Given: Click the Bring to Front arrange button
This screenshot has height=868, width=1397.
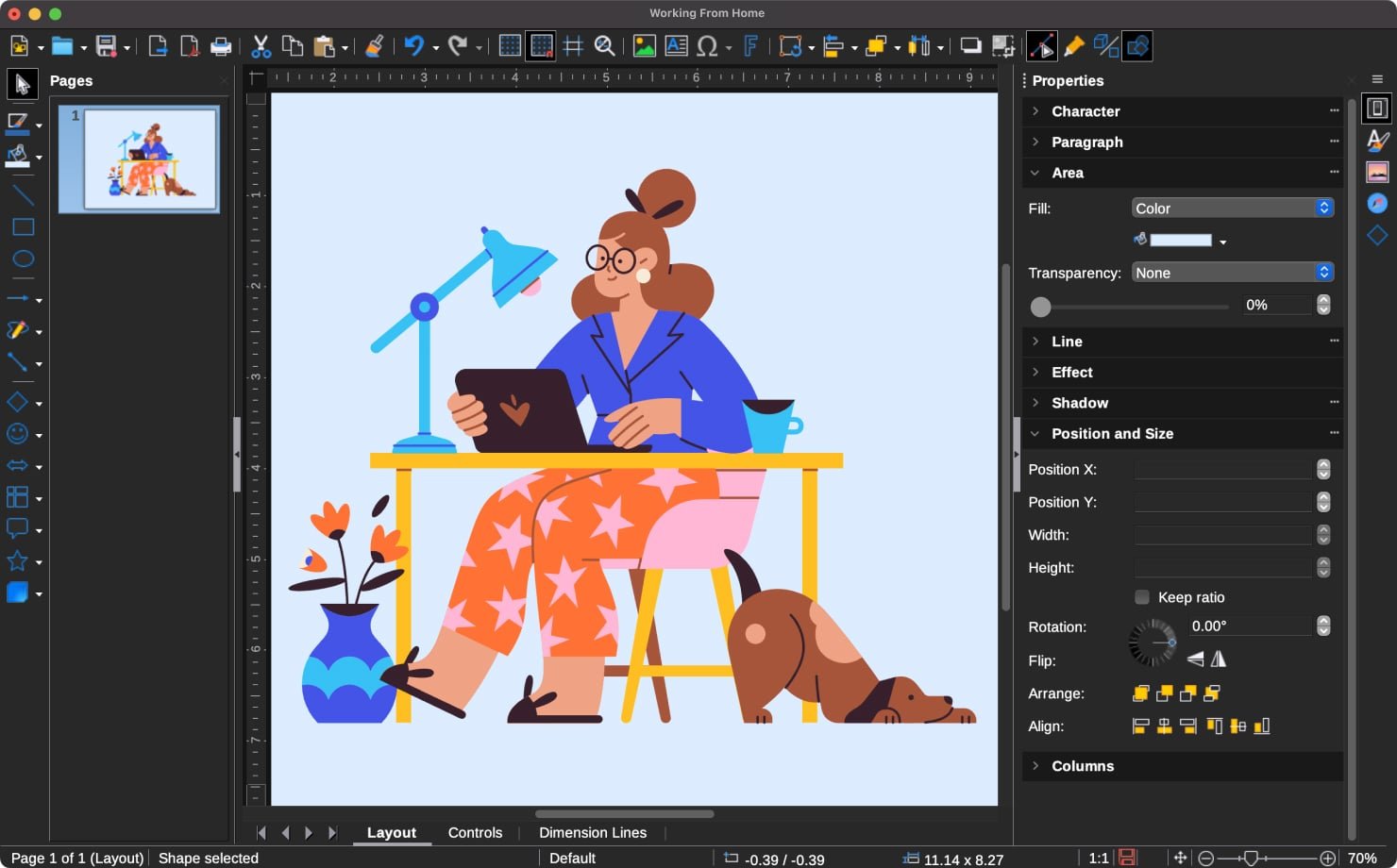Looking at the screenshot, I should [1141, 693].
